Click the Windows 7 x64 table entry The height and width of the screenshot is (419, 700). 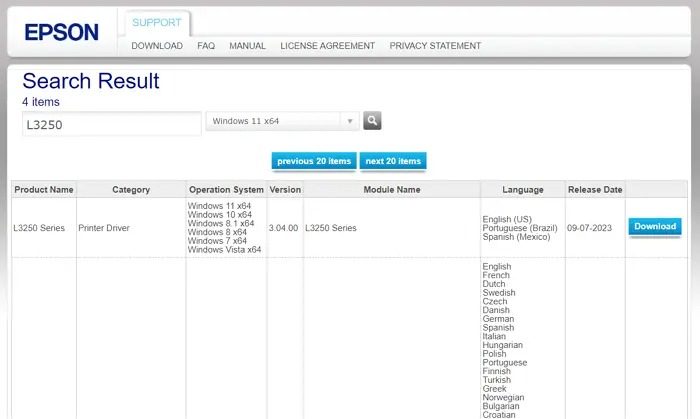point(217,241)
